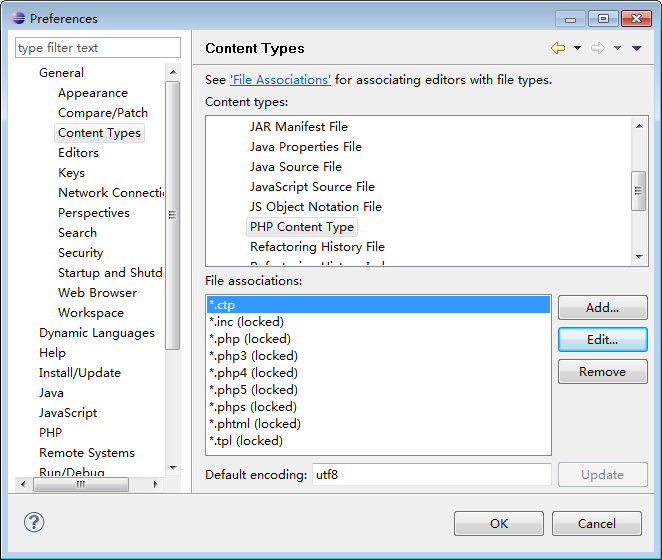
Task: Open the forward history dropdown arrow
Action: [617, 48]
